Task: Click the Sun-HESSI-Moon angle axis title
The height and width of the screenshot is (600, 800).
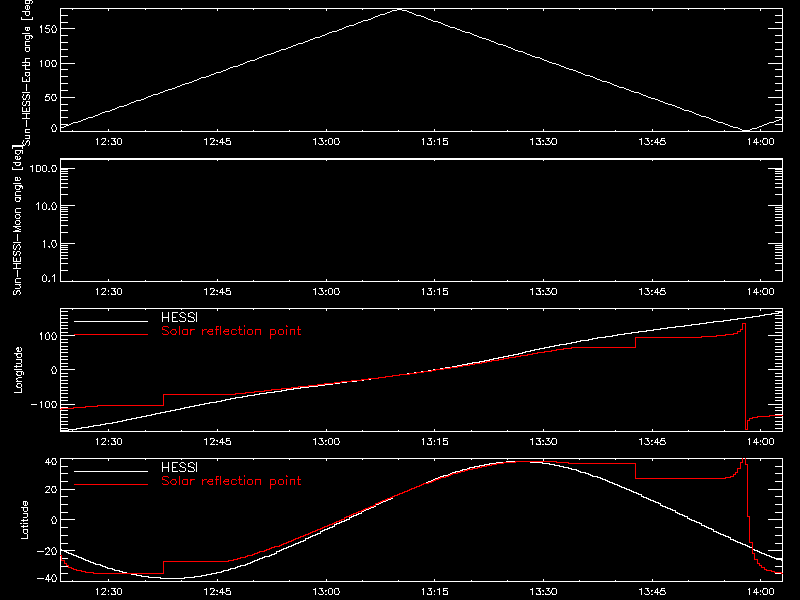Action: [x=18, y=220]
